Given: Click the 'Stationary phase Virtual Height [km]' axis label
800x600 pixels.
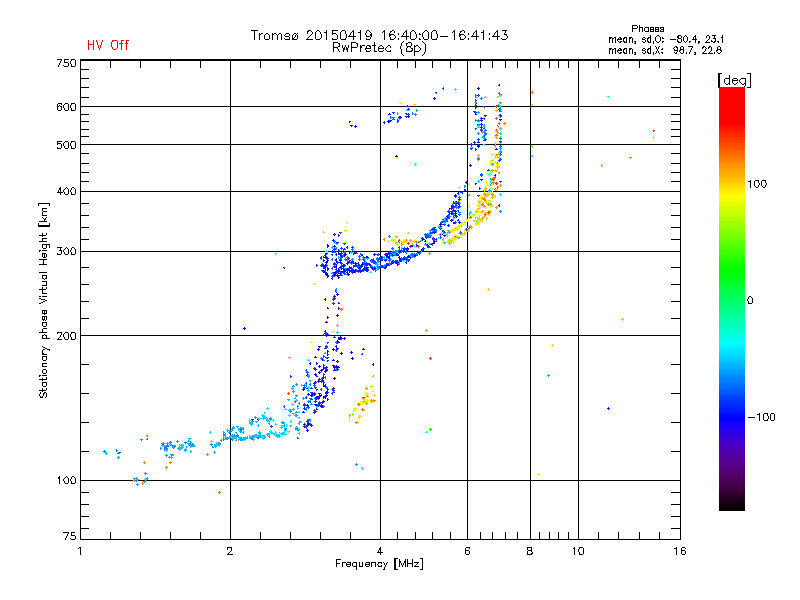Looking at the screenshot, I should (x=43, y=301).
